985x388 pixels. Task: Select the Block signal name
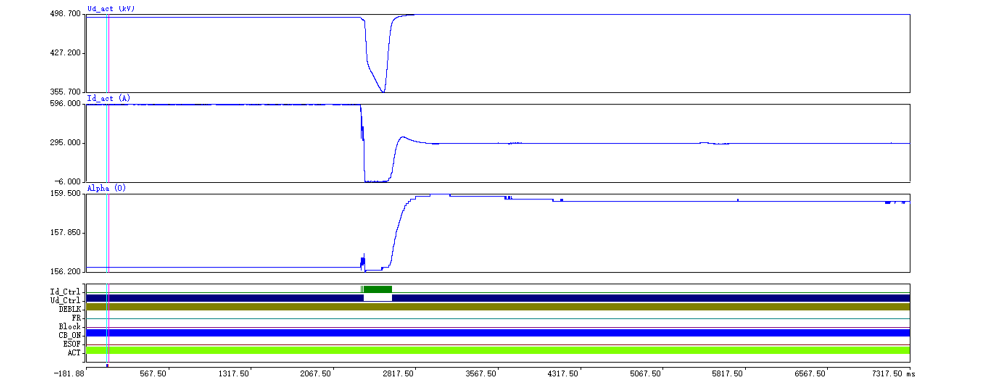70,327
